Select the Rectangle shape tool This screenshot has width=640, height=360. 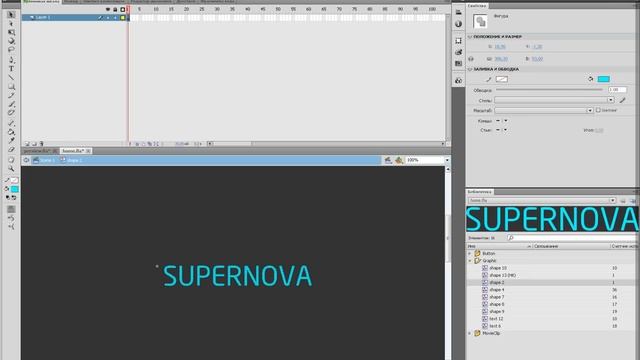(11, 87)
